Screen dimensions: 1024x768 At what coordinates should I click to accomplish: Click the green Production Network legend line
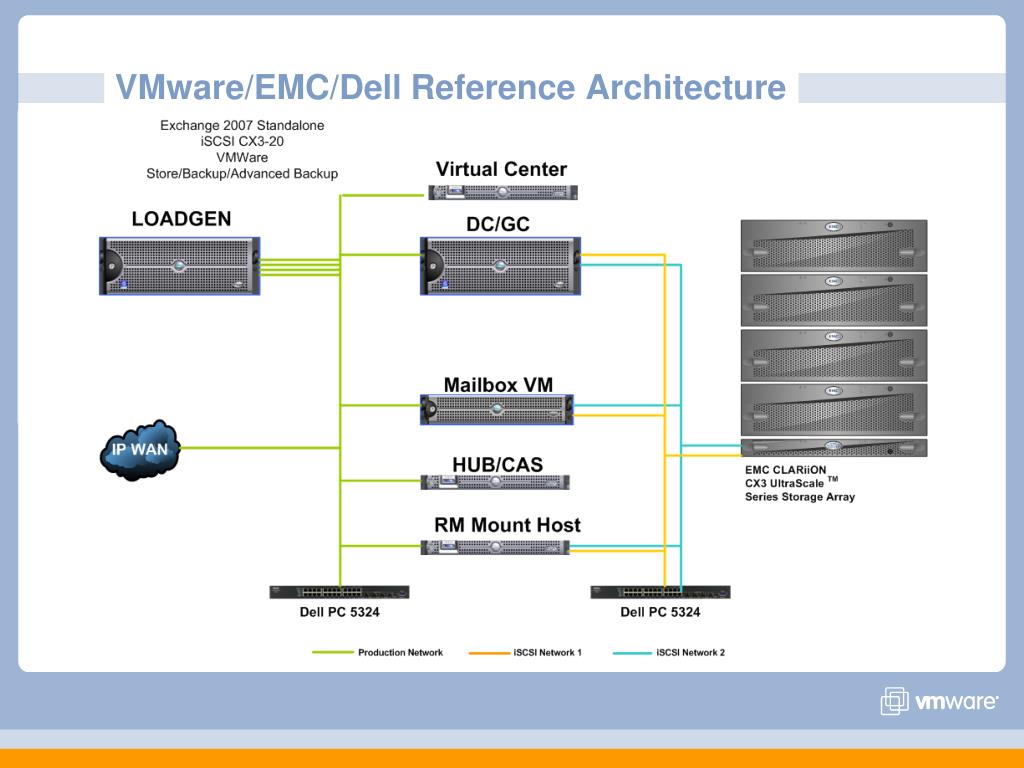[x=332, y=652]
